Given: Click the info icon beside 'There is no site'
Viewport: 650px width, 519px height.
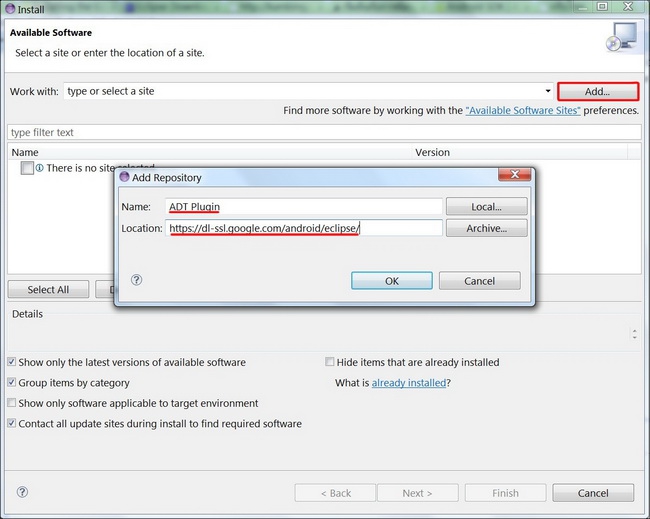Looking at the screenshot, I should click(39, 168).
